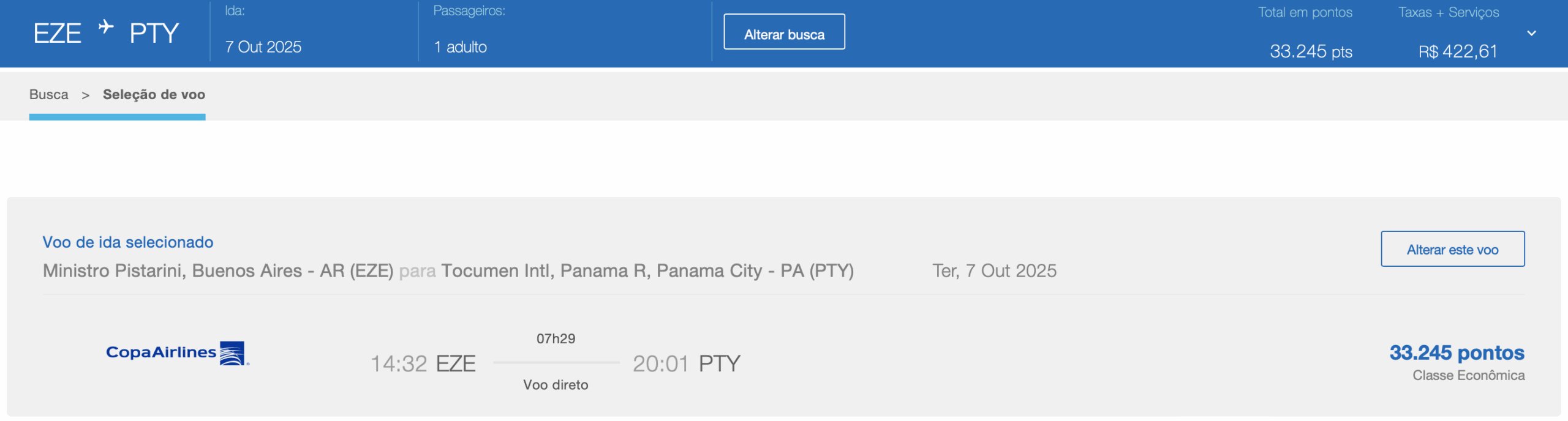The image size is (1568, 421).
Task: View the 33.245 pts total in header
Action: pos(1311,51)
